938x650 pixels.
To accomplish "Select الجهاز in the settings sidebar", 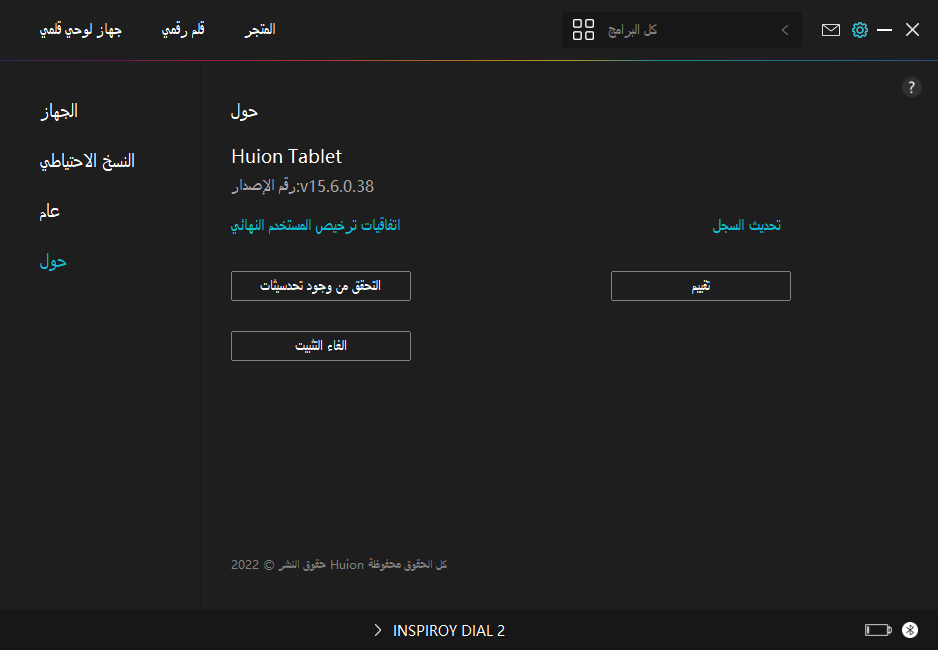I will pyautogui.click(x=59, y=111).
